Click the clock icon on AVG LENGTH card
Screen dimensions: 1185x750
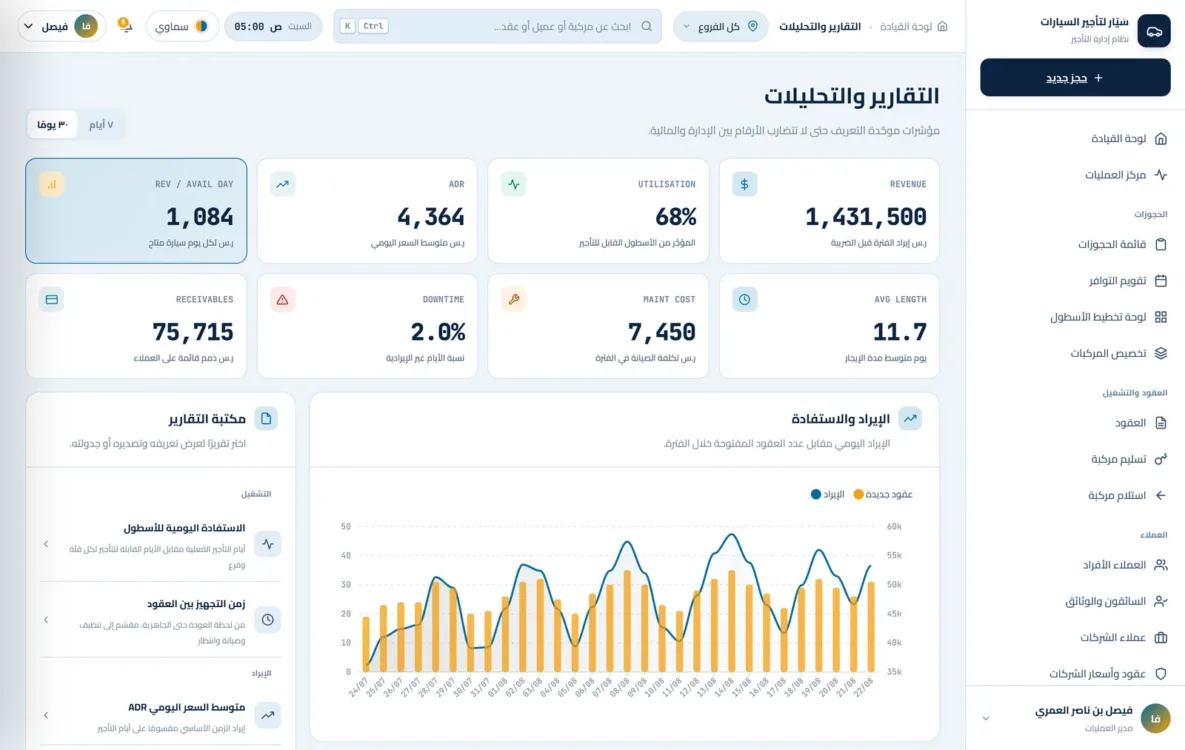(x=744, y=299)
